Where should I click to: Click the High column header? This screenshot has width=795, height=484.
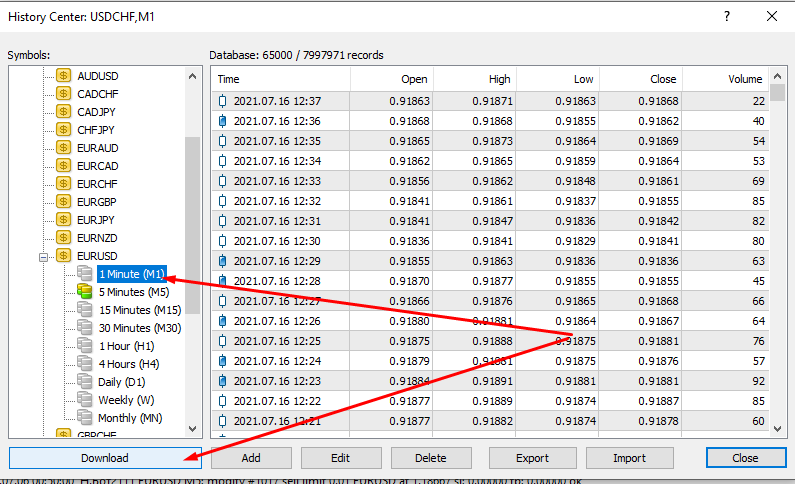point(475,79)
